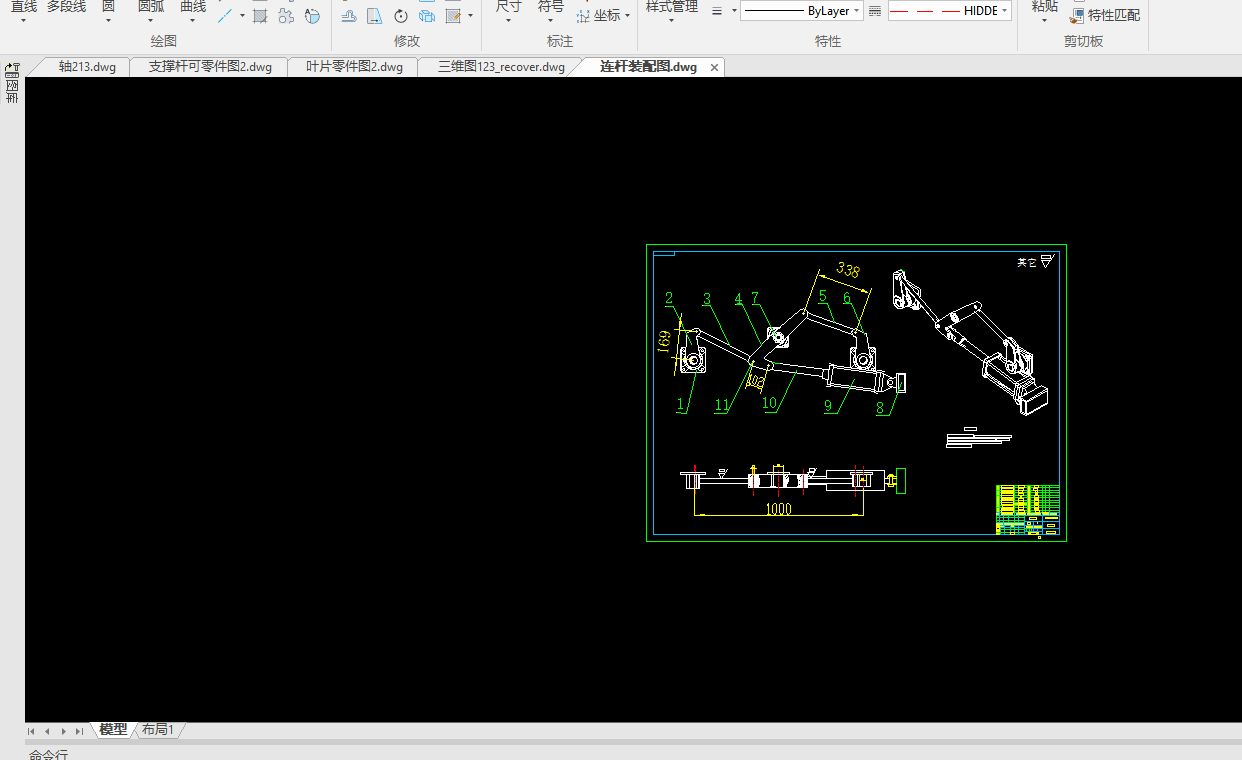
Task: Click the offset icon in 修改 group
Action: pos(349,15)
